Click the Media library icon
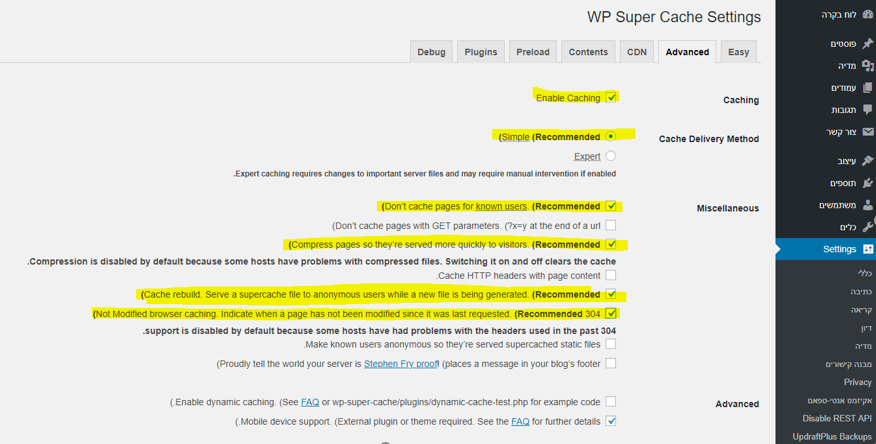Viewport: 876px width, 444px height. coord(868,66)
